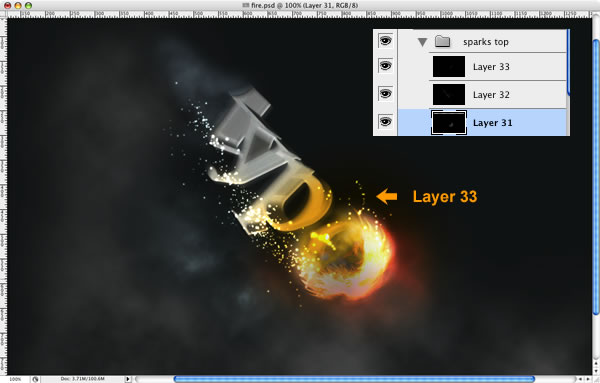The height and width of the screenshot is (383, 600).
Task: Click the Layer 33 thumbnail
Action: pyautogui.click(x=449, y=66)
